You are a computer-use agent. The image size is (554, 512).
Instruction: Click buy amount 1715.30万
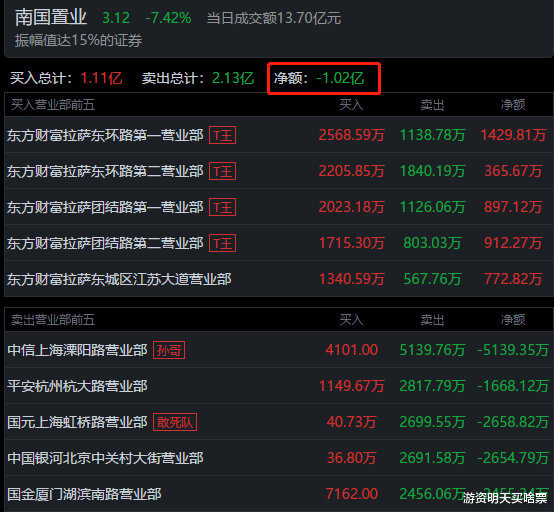tap(352, 243)
